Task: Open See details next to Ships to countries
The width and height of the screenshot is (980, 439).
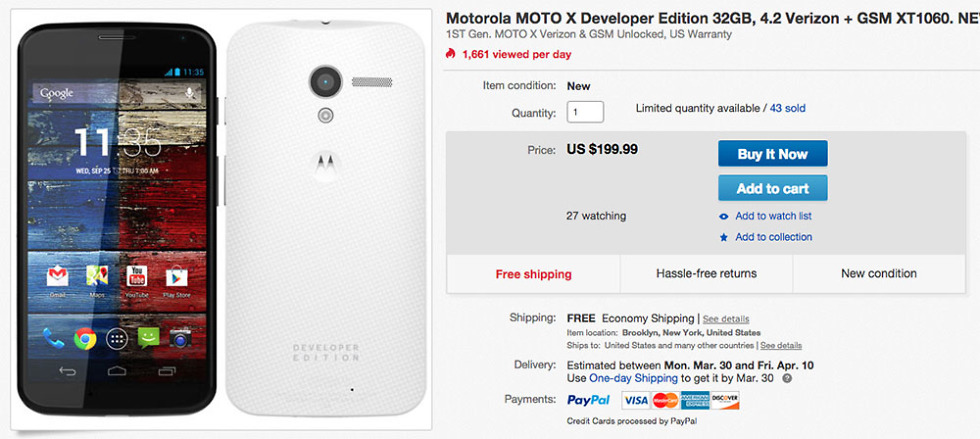Action: click(781, 345)
